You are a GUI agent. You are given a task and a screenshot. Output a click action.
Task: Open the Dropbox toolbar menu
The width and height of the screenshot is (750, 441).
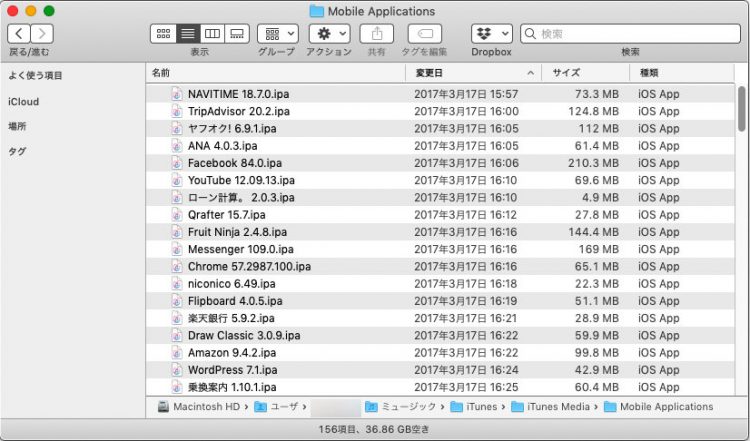(492, 34)
